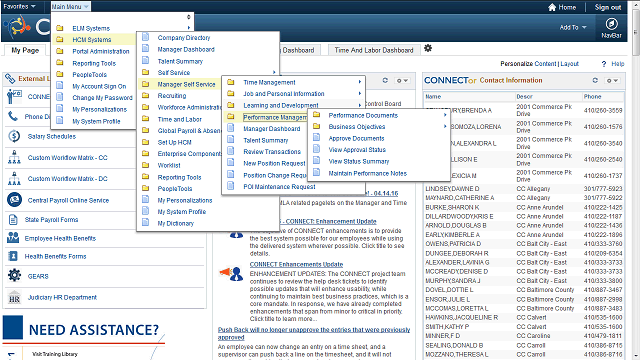Click the Company Directory page icon

point(145,37)
